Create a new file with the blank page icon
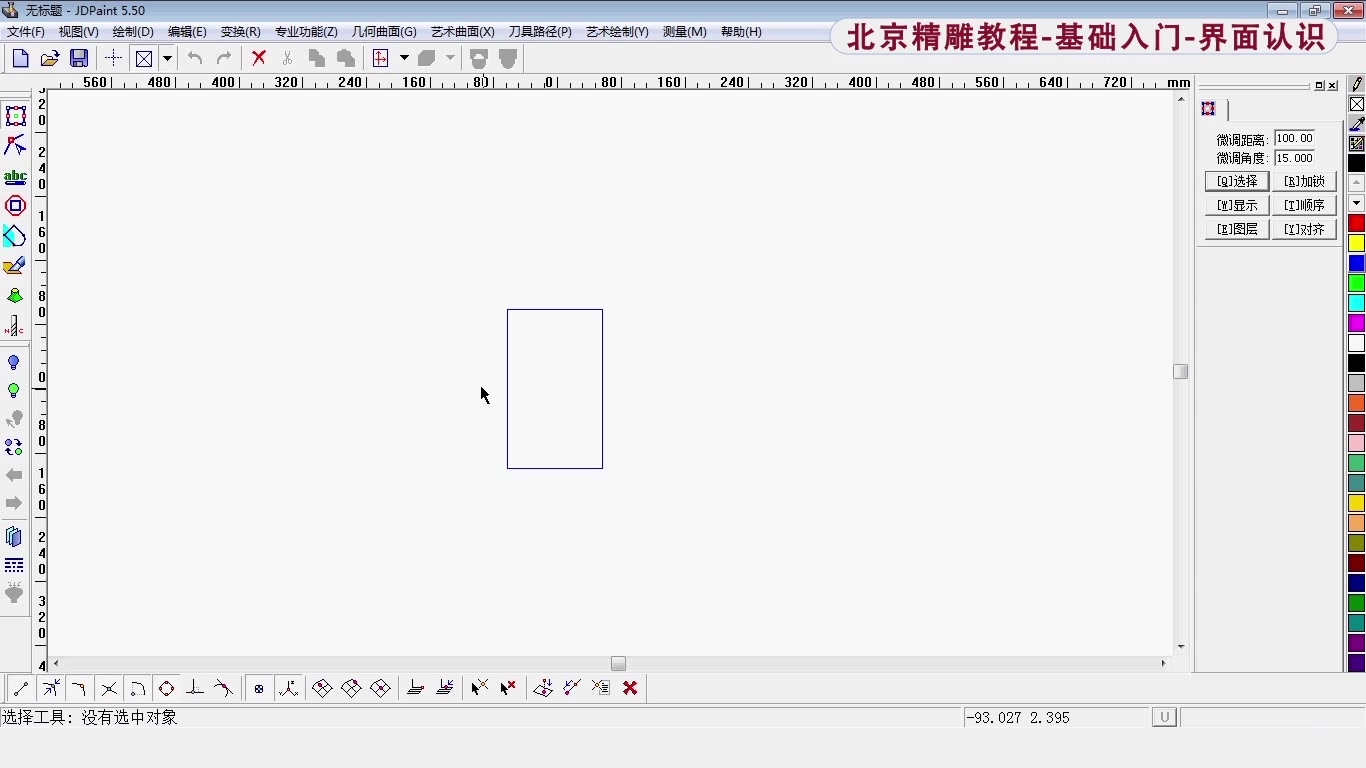 point(20,58)
